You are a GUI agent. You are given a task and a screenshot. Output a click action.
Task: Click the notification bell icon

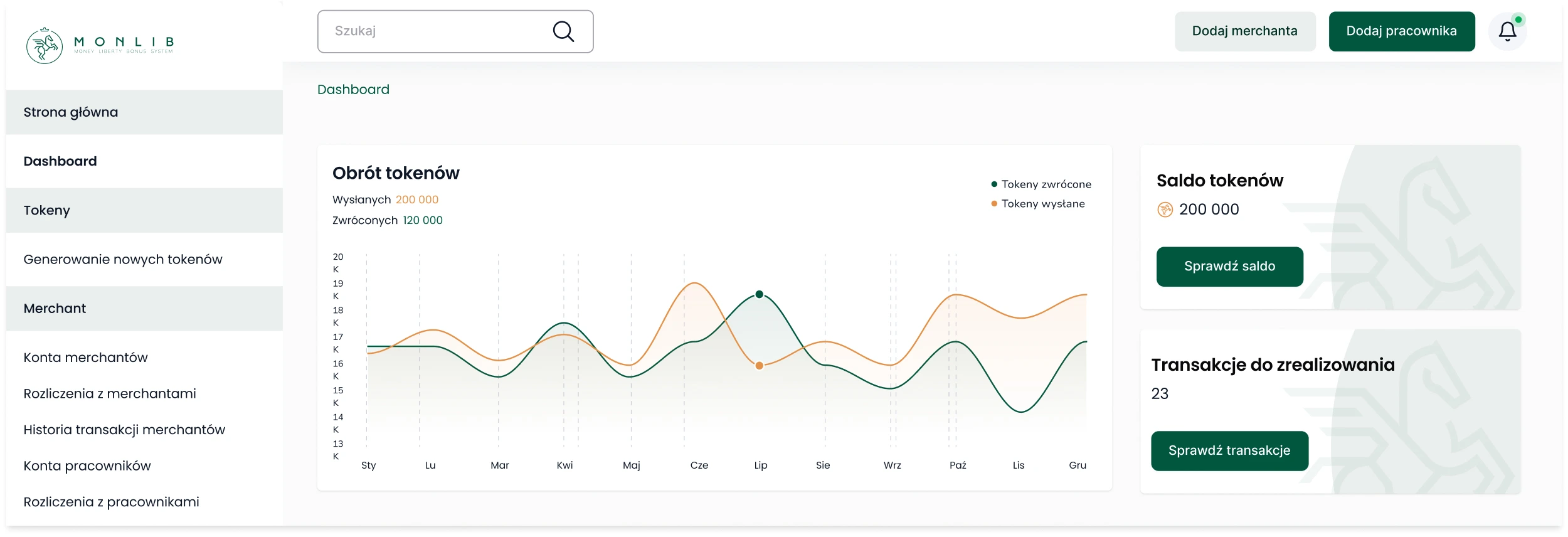coord(1507,31)
